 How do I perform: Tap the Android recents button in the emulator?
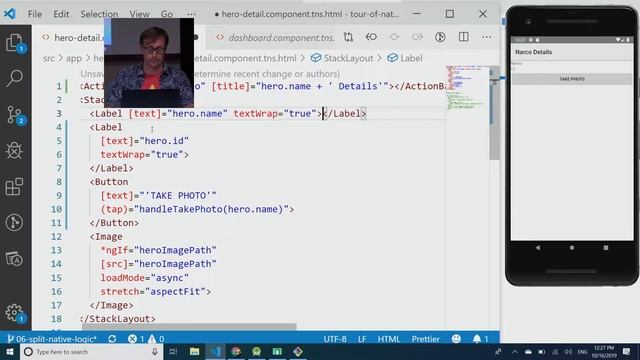606,248
